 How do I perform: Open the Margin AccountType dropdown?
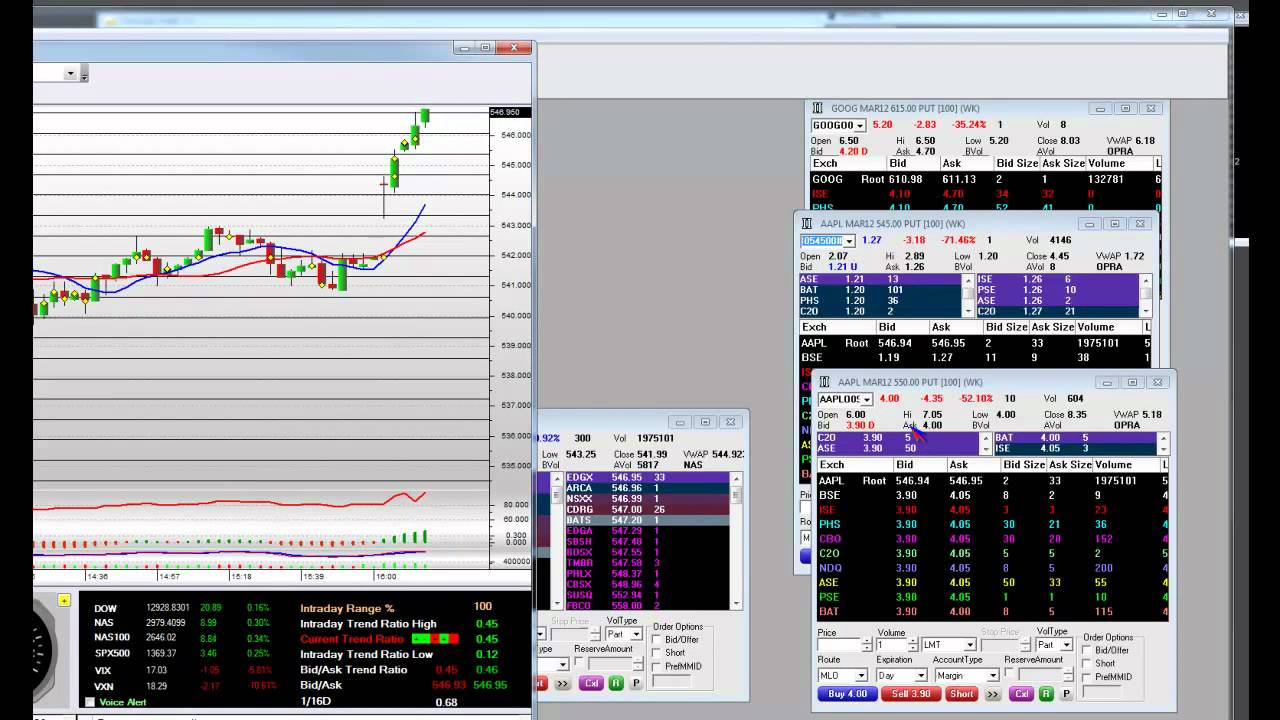992,675
